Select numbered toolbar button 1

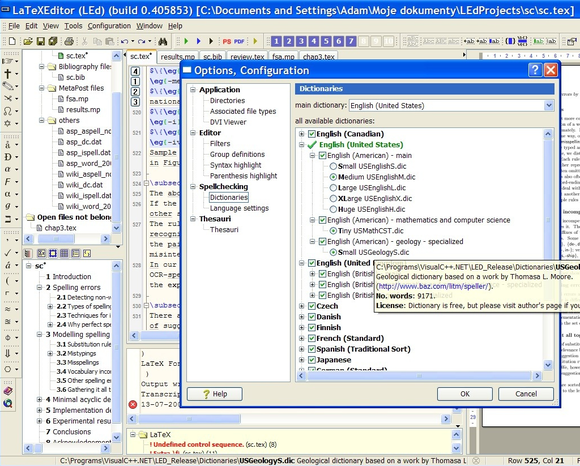point(276,41)
